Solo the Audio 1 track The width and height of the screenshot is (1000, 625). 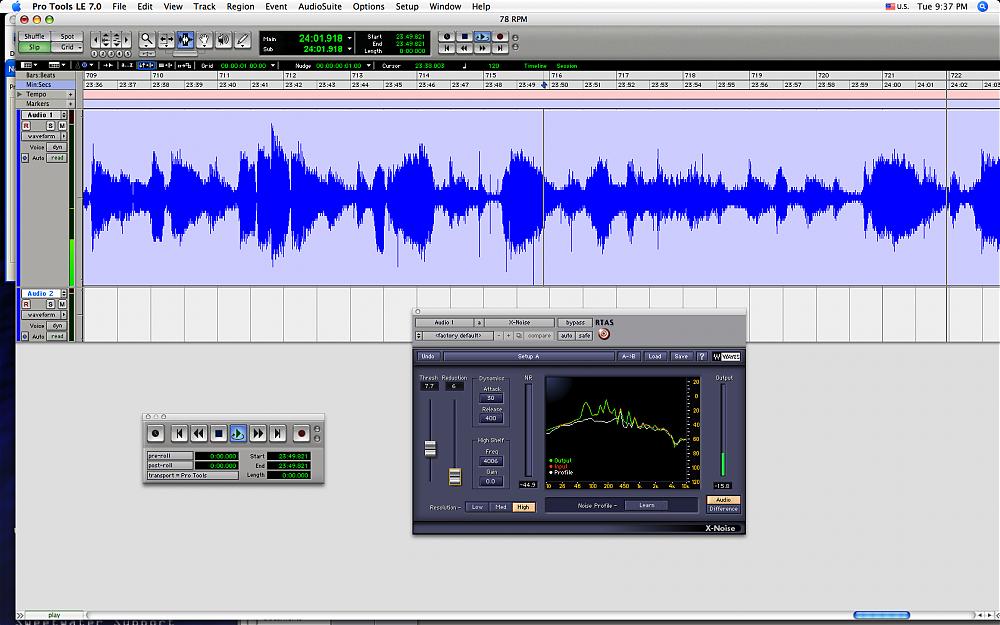pos(50,126)
